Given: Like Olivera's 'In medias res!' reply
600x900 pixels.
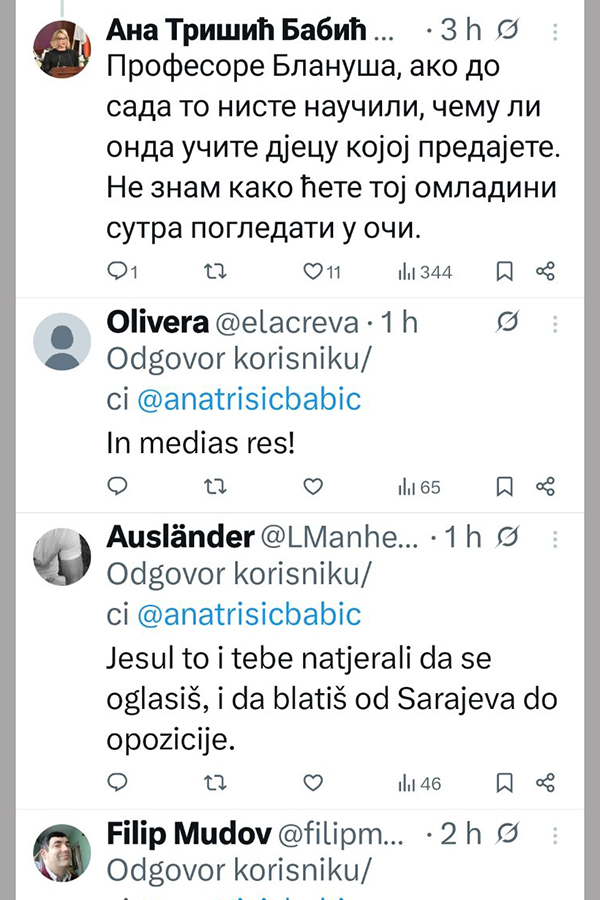Looking at the screenshot, I should coord(313,487).
